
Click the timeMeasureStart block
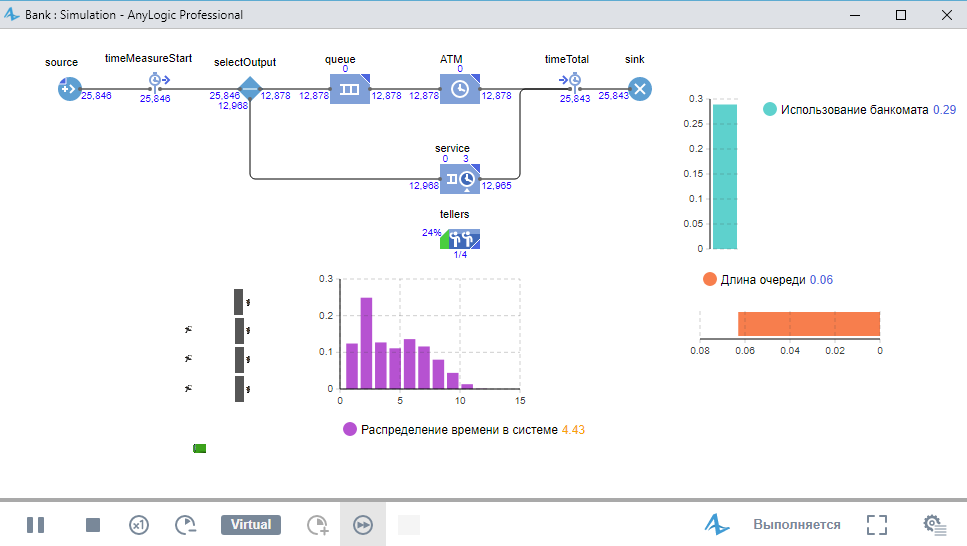pos(156,81)
